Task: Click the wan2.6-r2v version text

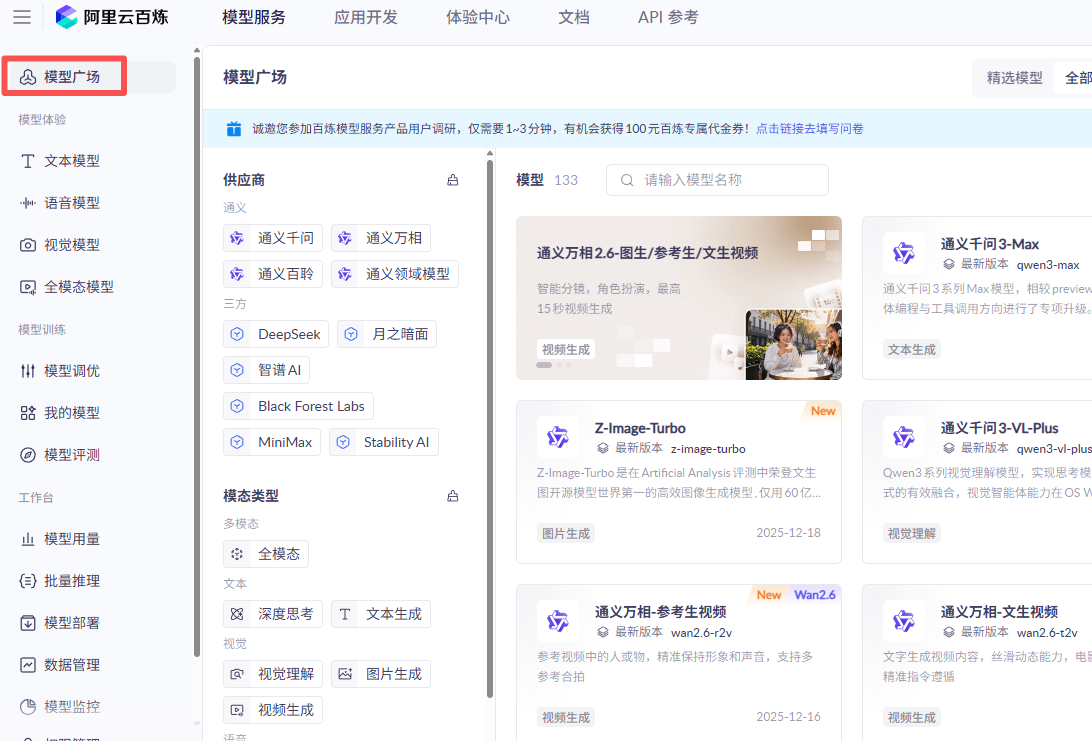Action: [701, 633]
